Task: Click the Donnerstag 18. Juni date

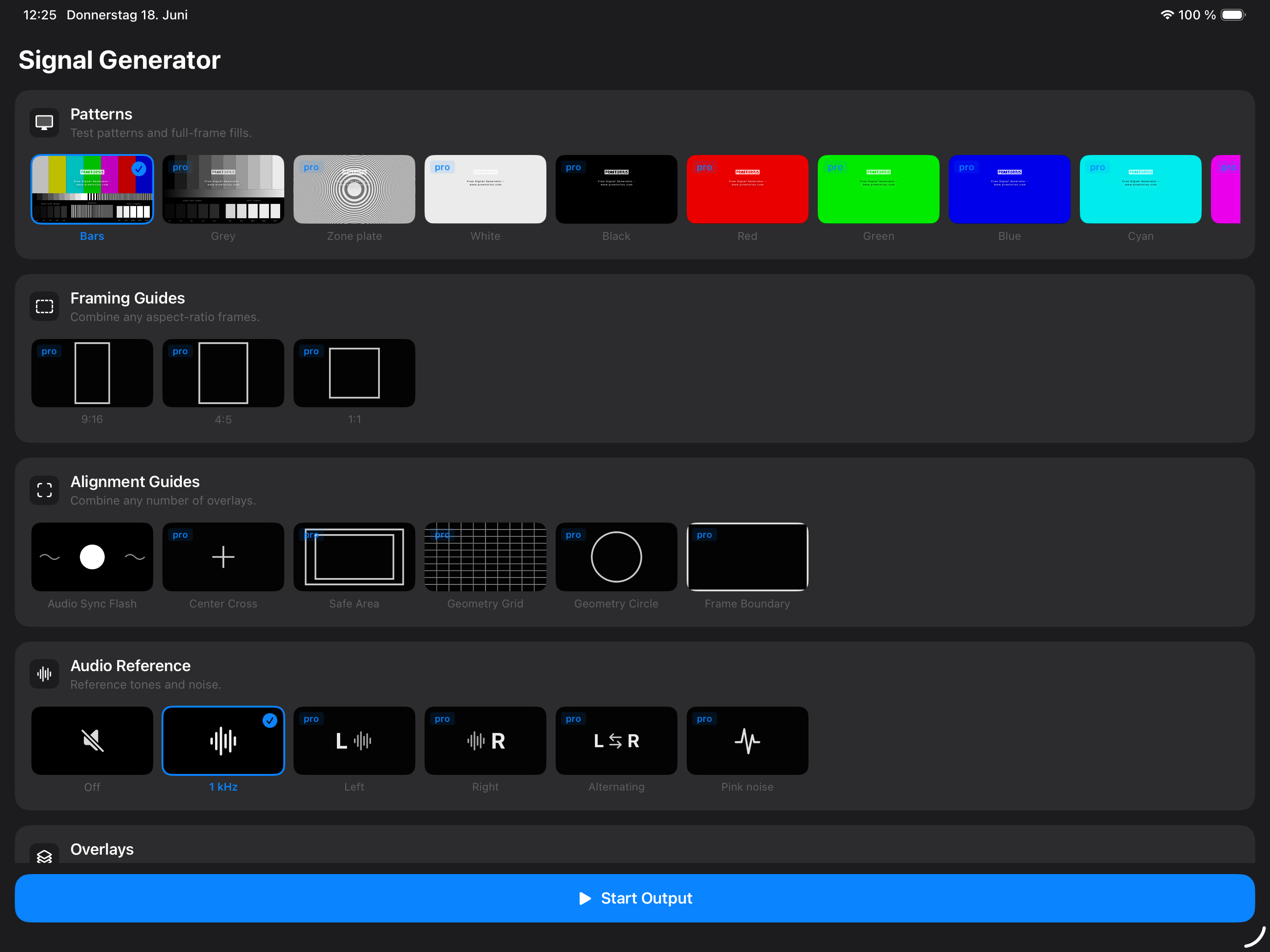Action: [127, 15]
